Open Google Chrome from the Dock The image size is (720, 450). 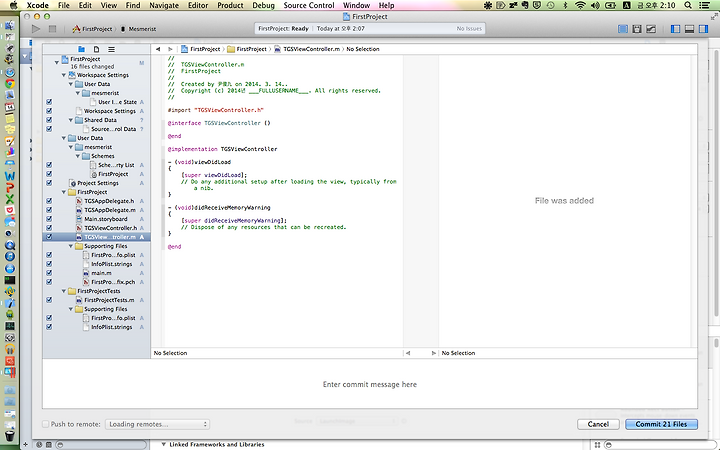click(10, 84)
